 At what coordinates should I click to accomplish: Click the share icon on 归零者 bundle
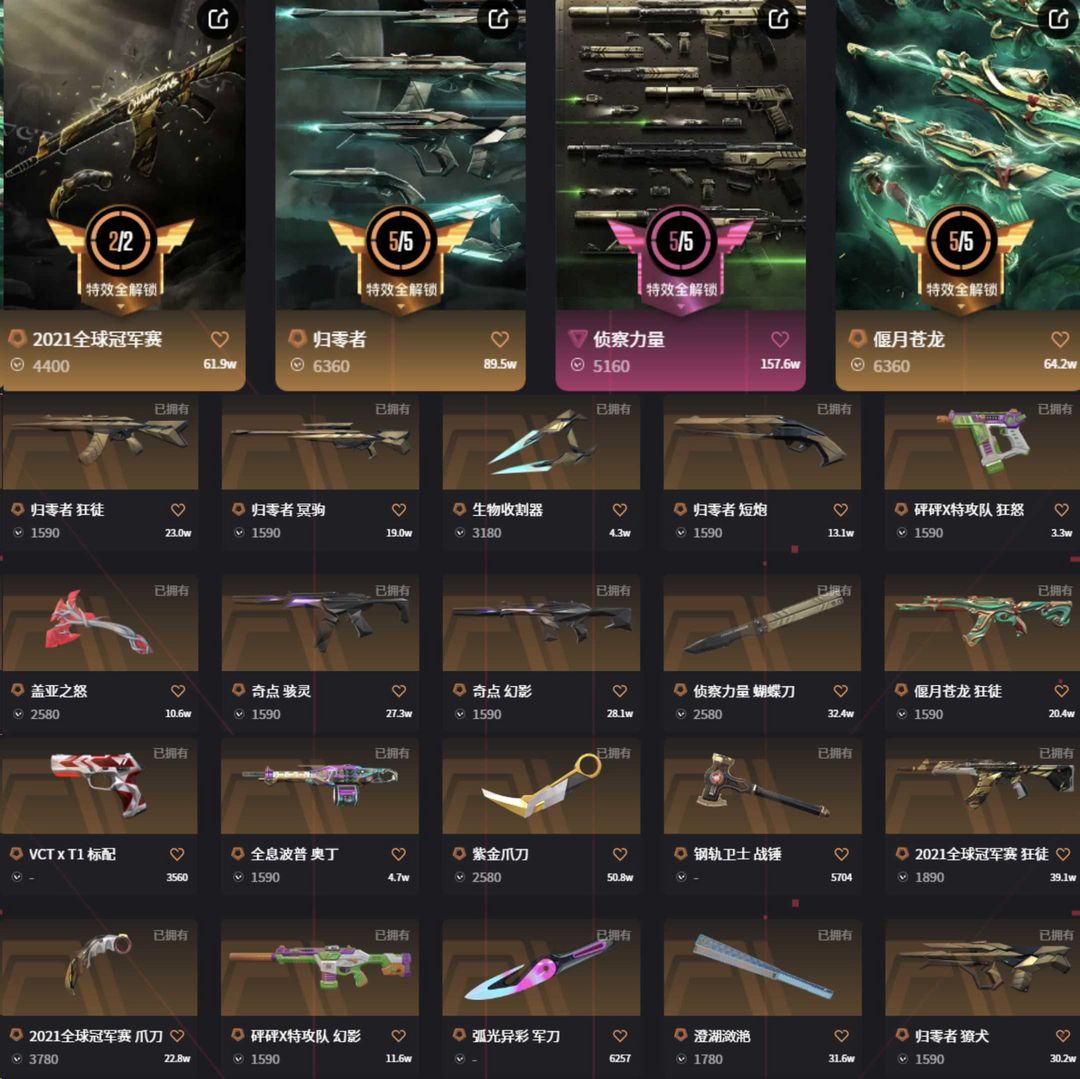498,19
